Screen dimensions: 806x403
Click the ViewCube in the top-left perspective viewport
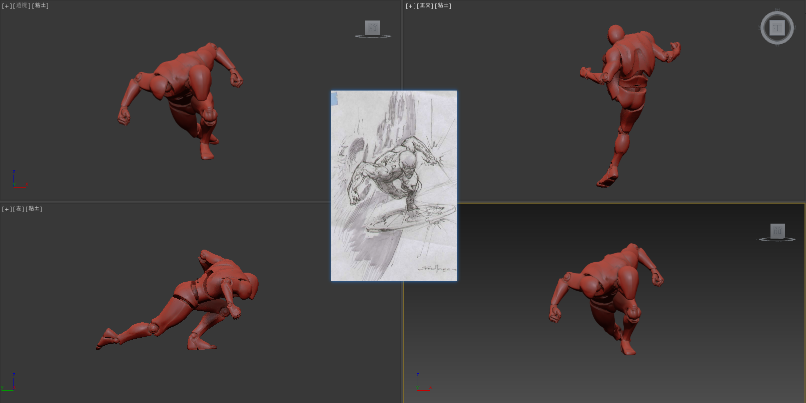373,28
